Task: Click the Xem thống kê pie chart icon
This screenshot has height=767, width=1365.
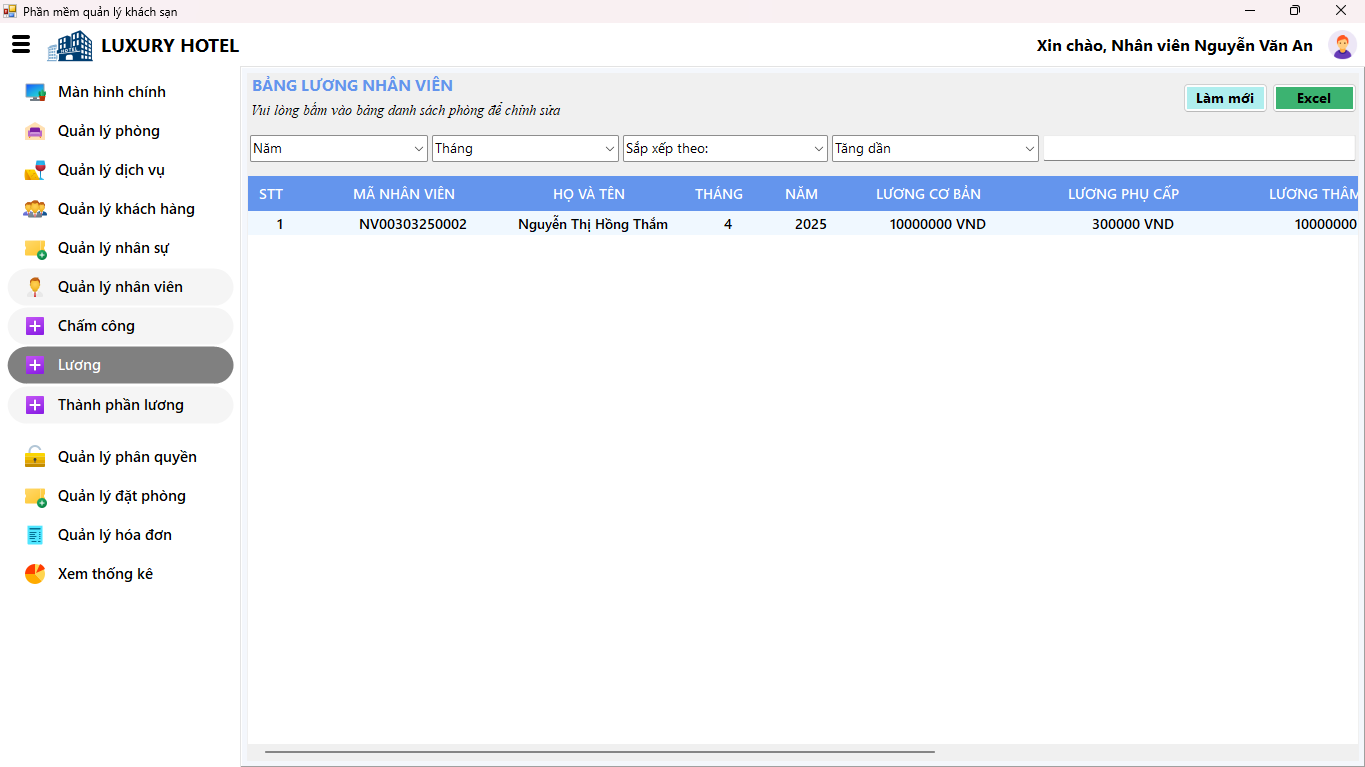Action: [x=35, y=574]
